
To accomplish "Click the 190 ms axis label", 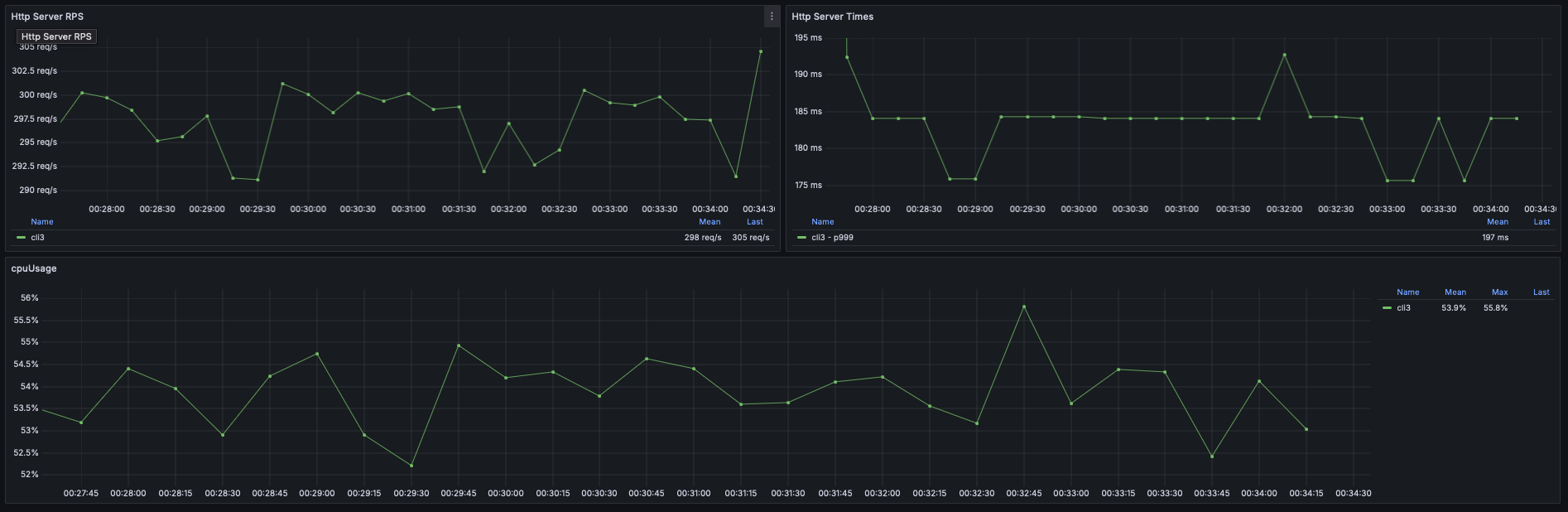I will coord(808,75).
